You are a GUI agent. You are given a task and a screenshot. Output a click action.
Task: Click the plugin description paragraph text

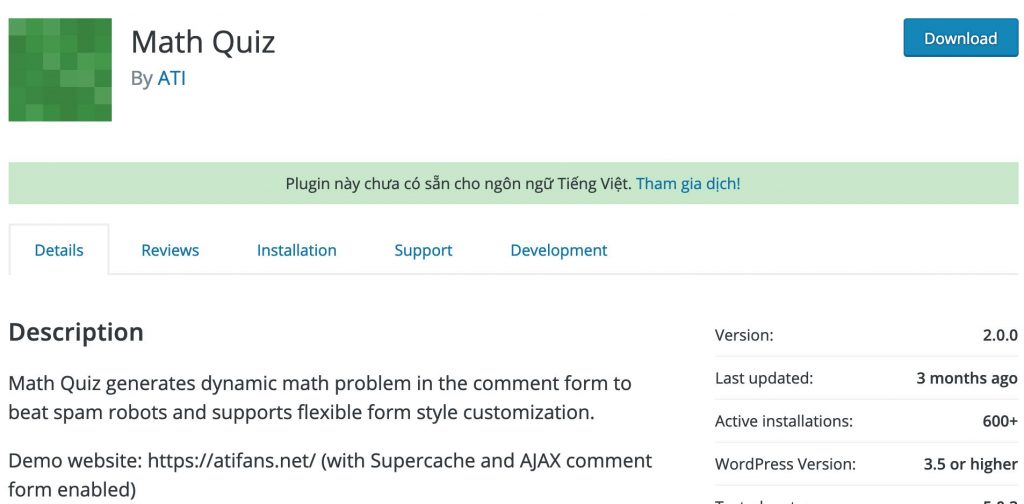click(x=320, y=397)
